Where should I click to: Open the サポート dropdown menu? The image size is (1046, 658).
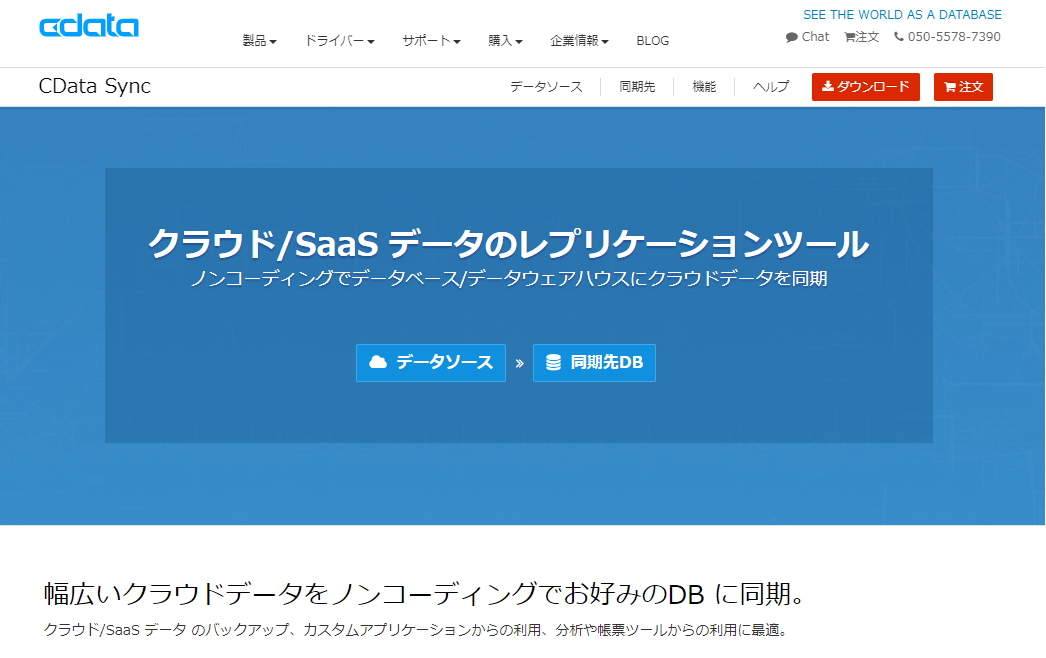(x=431, y=41)
